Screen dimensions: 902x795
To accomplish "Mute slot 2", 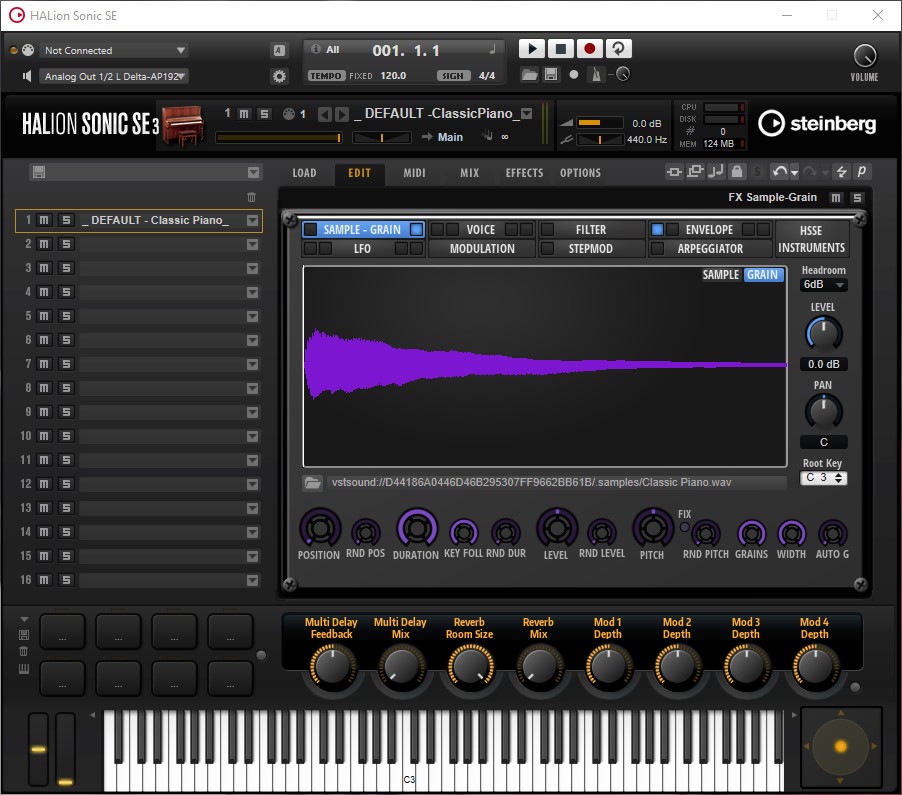I will pos(44,244).
